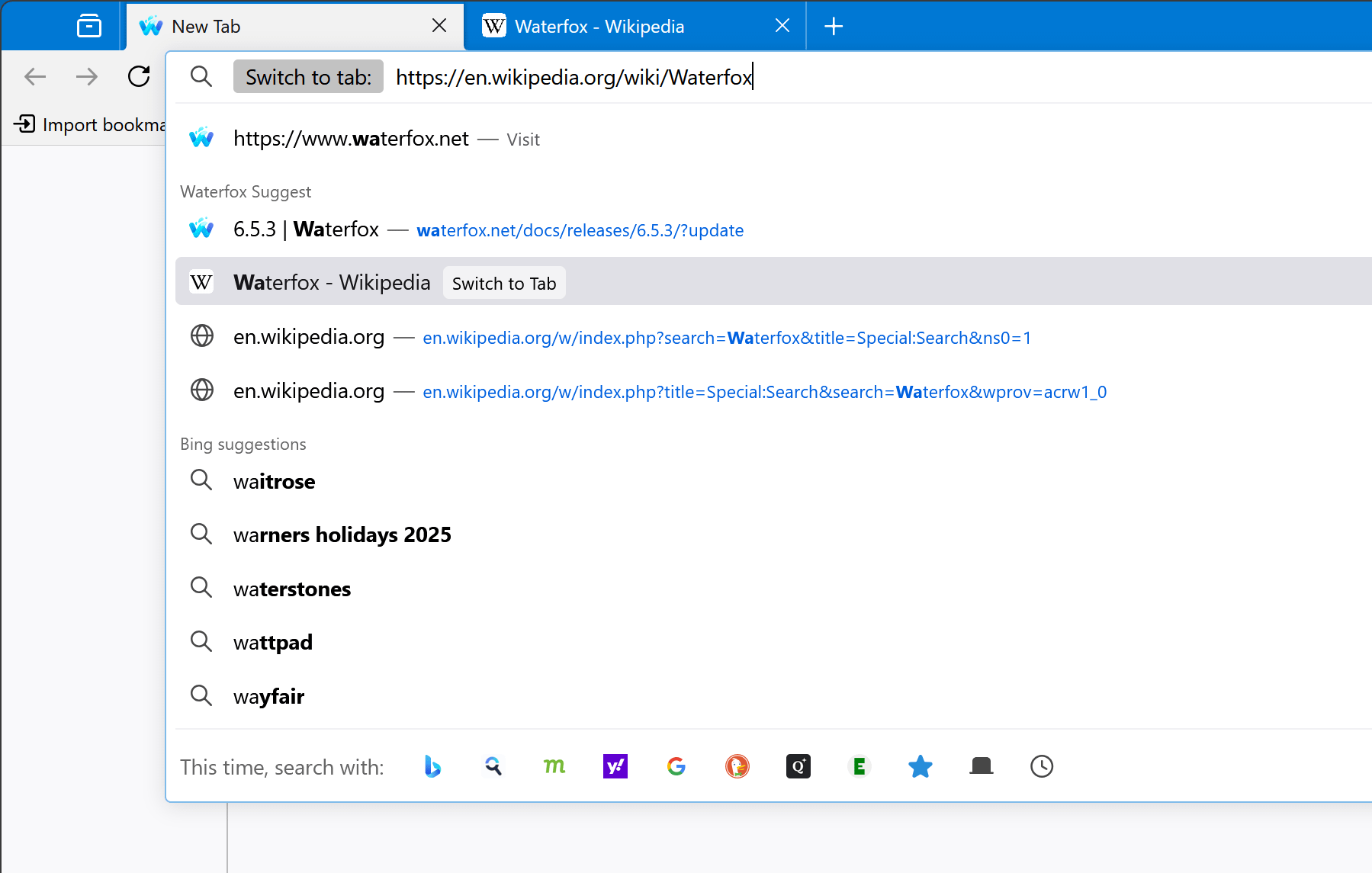Select the wayfair Bing suggestion
This screenshot has width=1372, height=873.
pyautogui.click(x=268, y=695)
